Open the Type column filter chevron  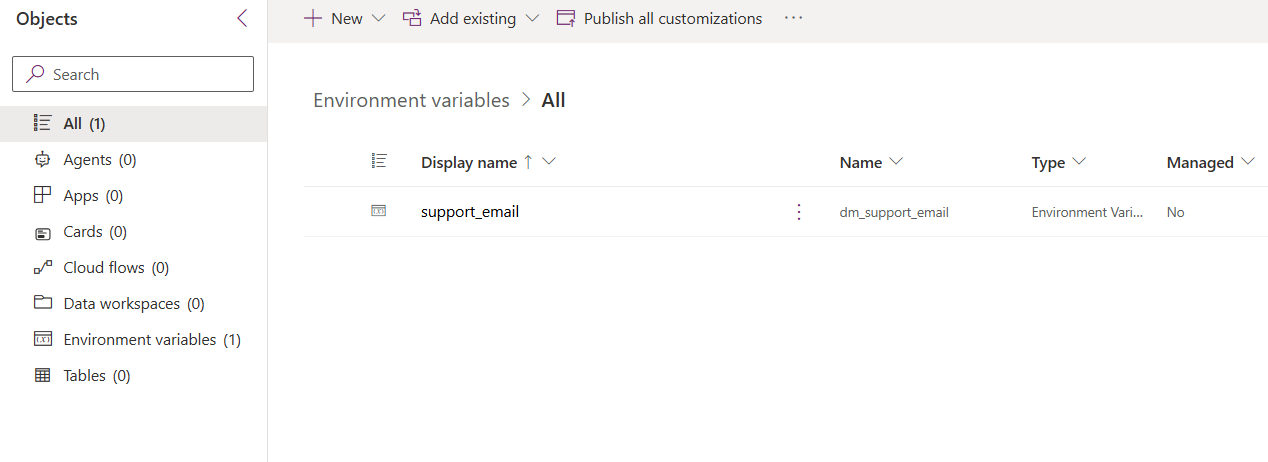pyautogui.click(x=1078, y=162)
